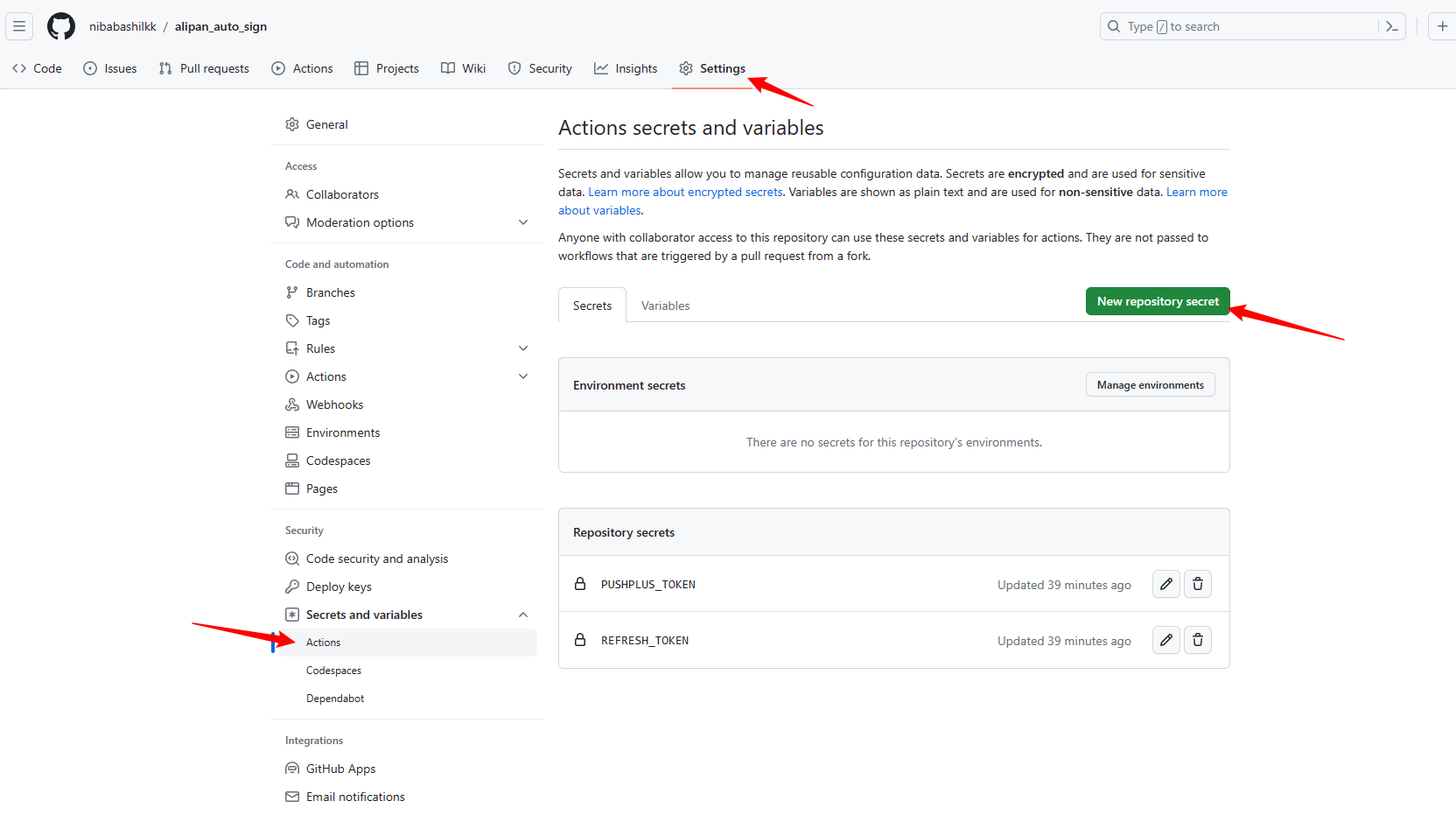Edit the REFRESH_TOKEN secret with pencil icon
Image resolution: width=1456 pixels, height=815 pixels.
coord(1166,640)
